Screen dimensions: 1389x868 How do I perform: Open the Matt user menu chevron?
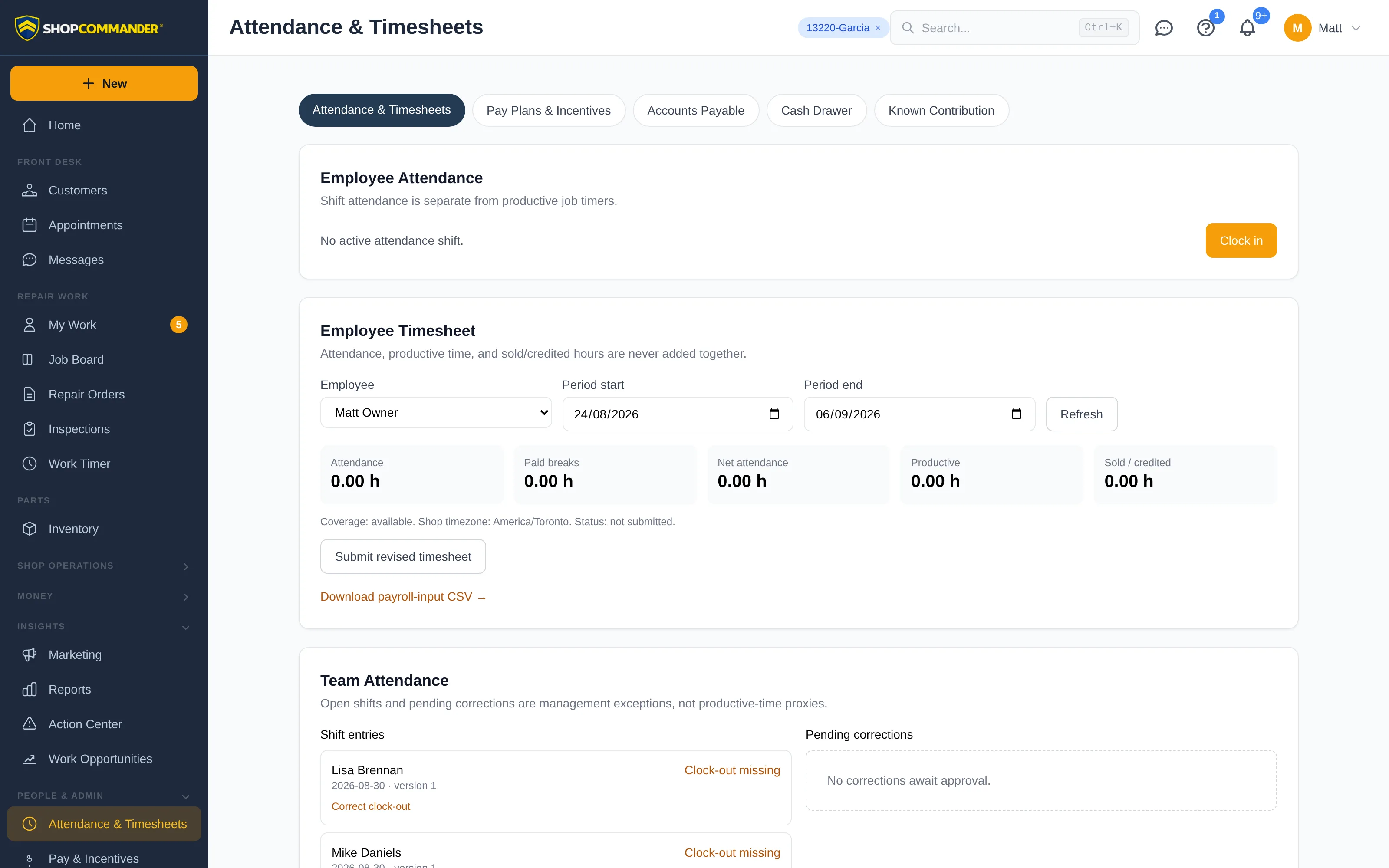click(1356, 28)
